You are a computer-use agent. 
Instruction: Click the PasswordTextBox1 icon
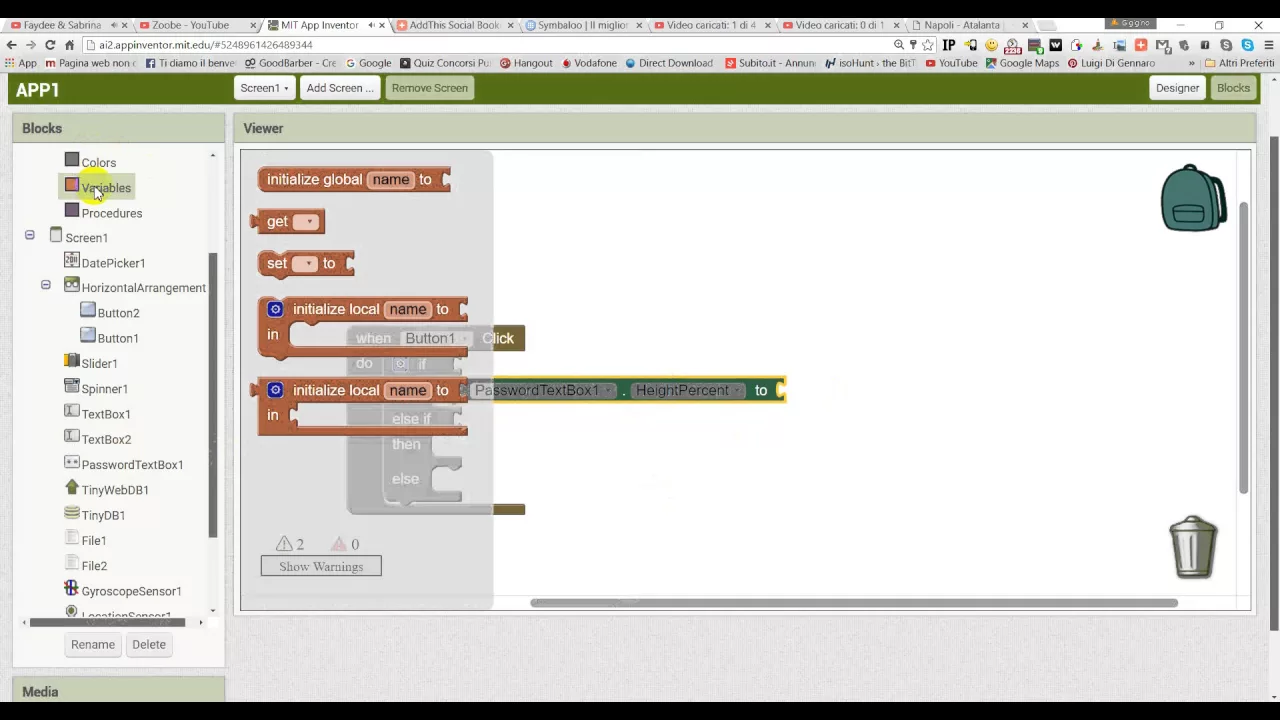coord(72,462)
